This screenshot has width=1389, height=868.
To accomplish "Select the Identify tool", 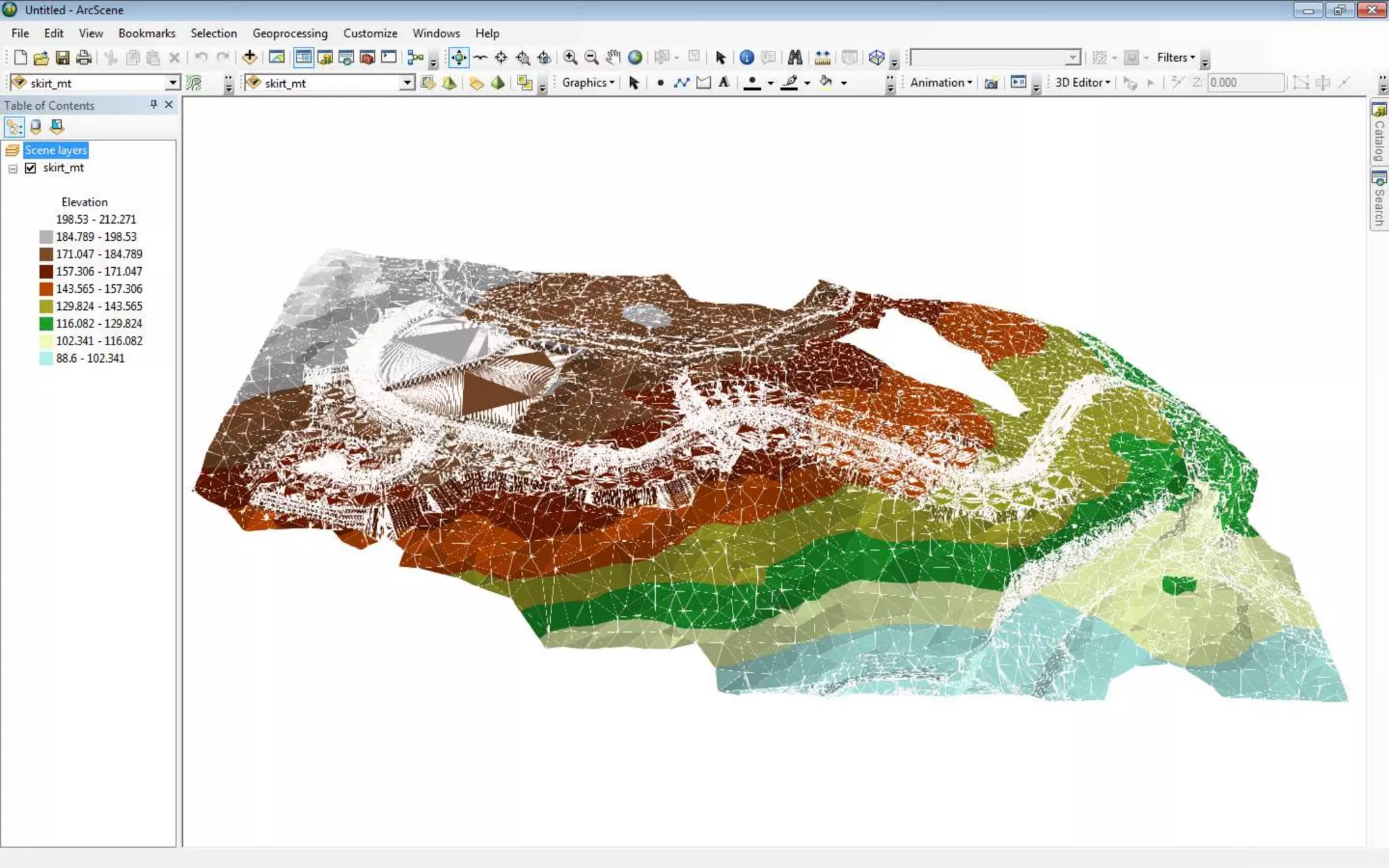I will click(x=747, y=58).
